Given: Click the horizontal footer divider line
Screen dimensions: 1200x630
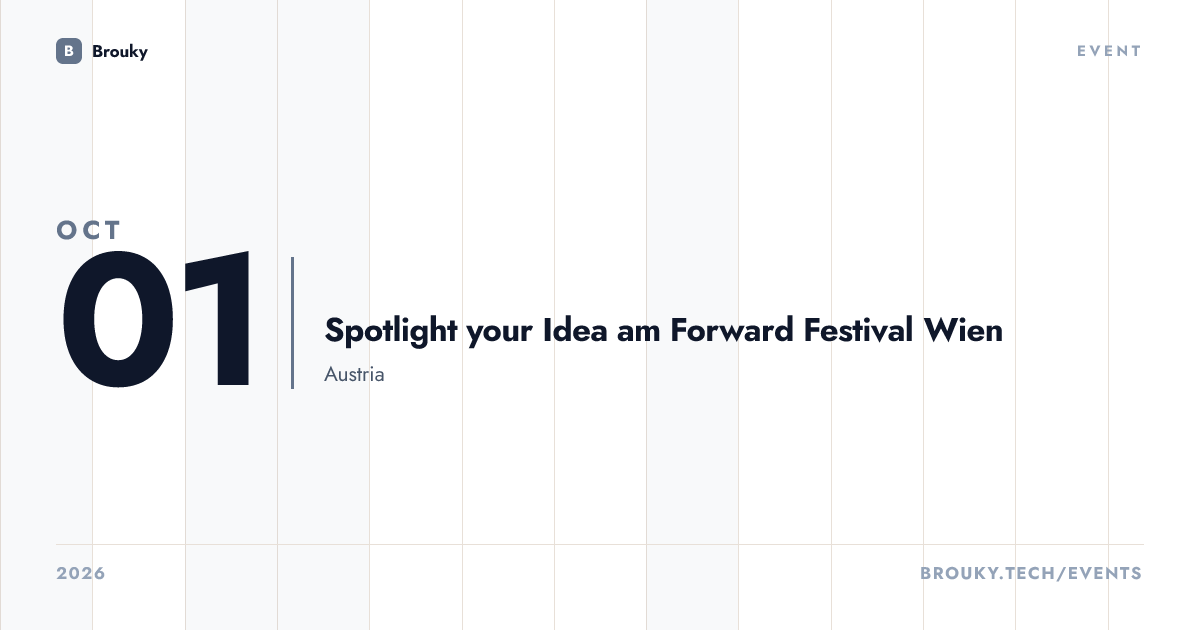Looking at the screenshot, I should point(600,545).
